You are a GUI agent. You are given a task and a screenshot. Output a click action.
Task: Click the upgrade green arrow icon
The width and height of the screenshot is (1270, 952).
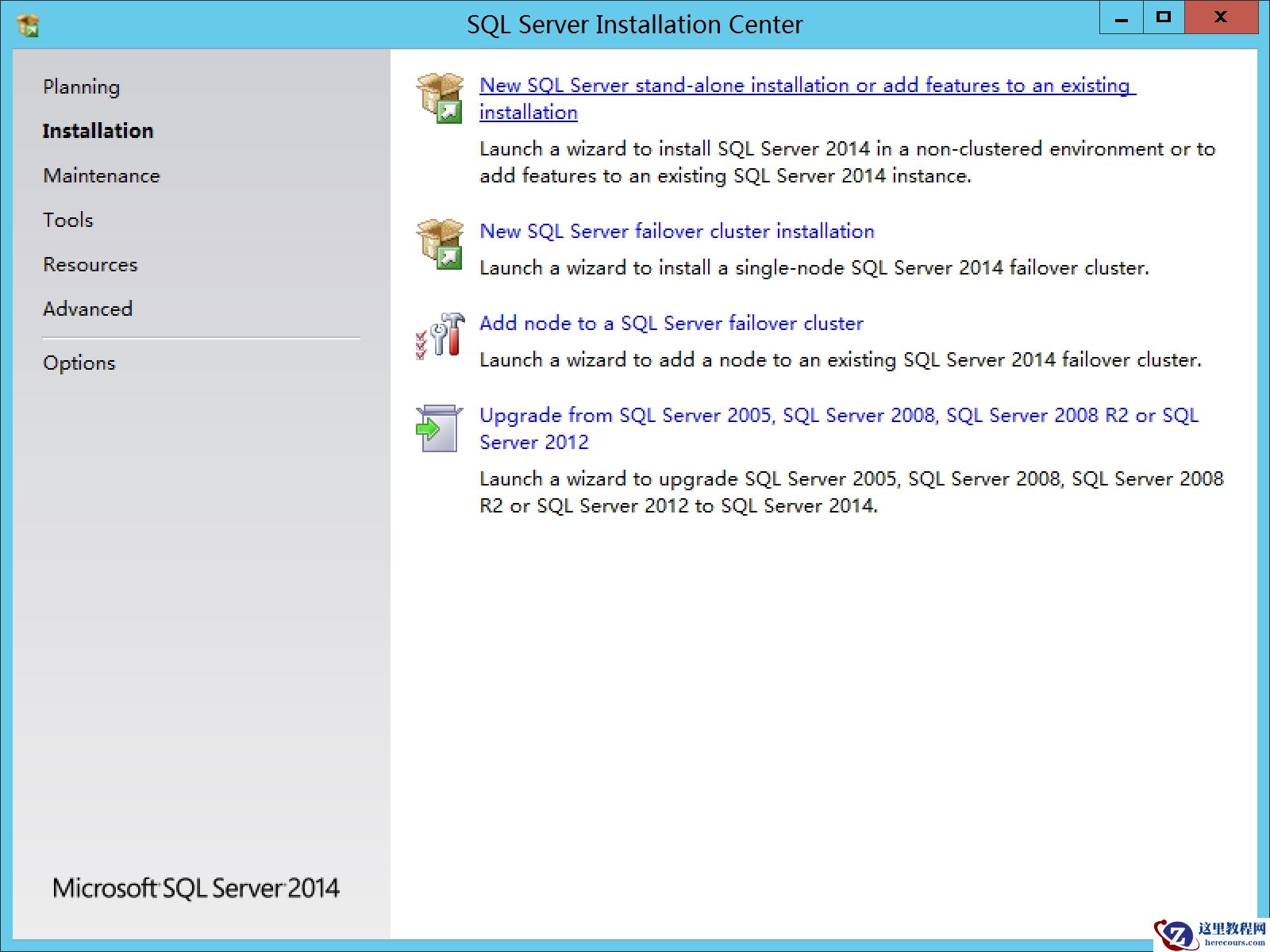coord(439,428)
